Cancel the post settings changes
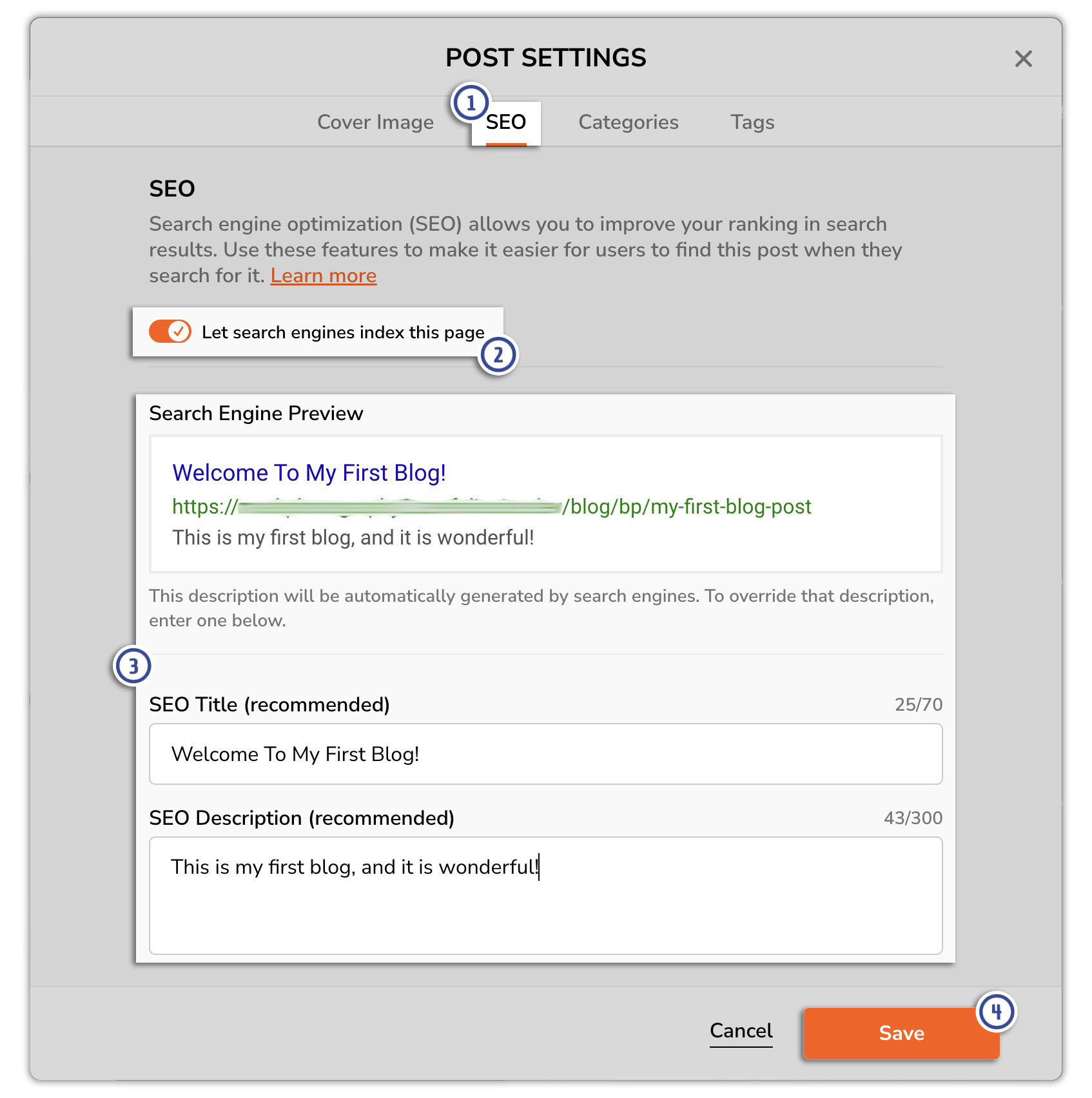 click(x=741, y=1031)
